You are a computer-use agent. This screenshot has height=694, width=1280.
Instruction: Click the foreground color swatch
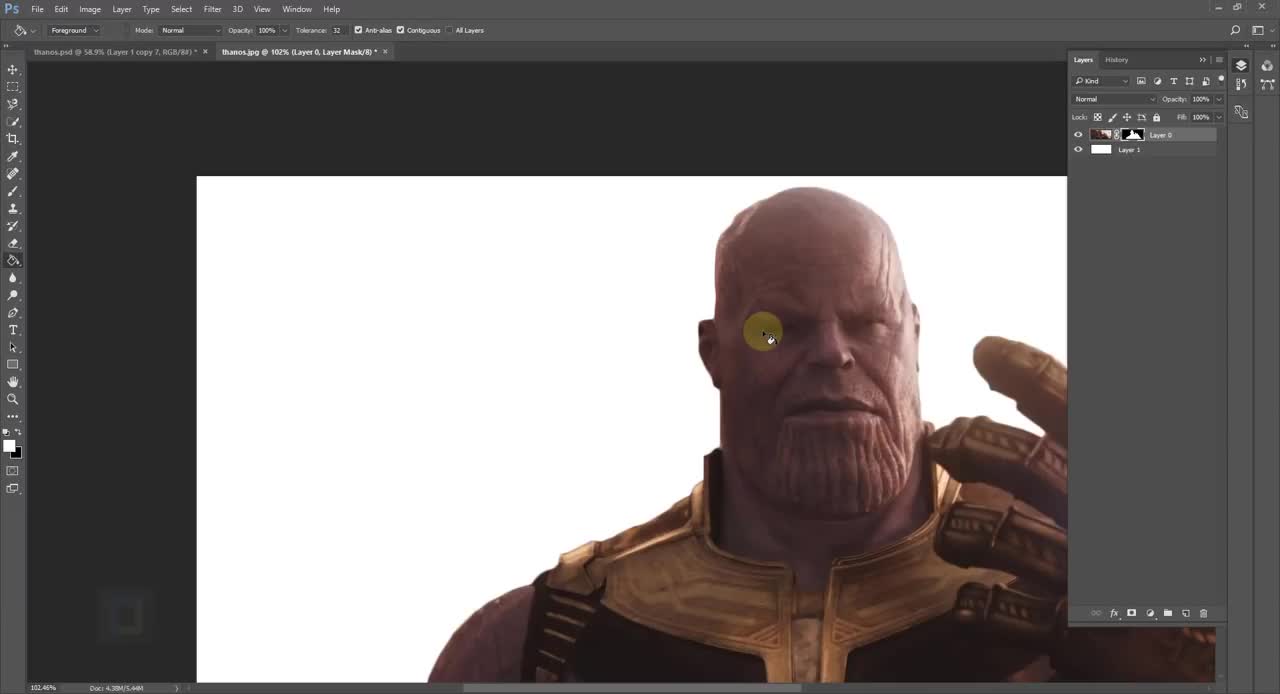(x=9, y=446)
